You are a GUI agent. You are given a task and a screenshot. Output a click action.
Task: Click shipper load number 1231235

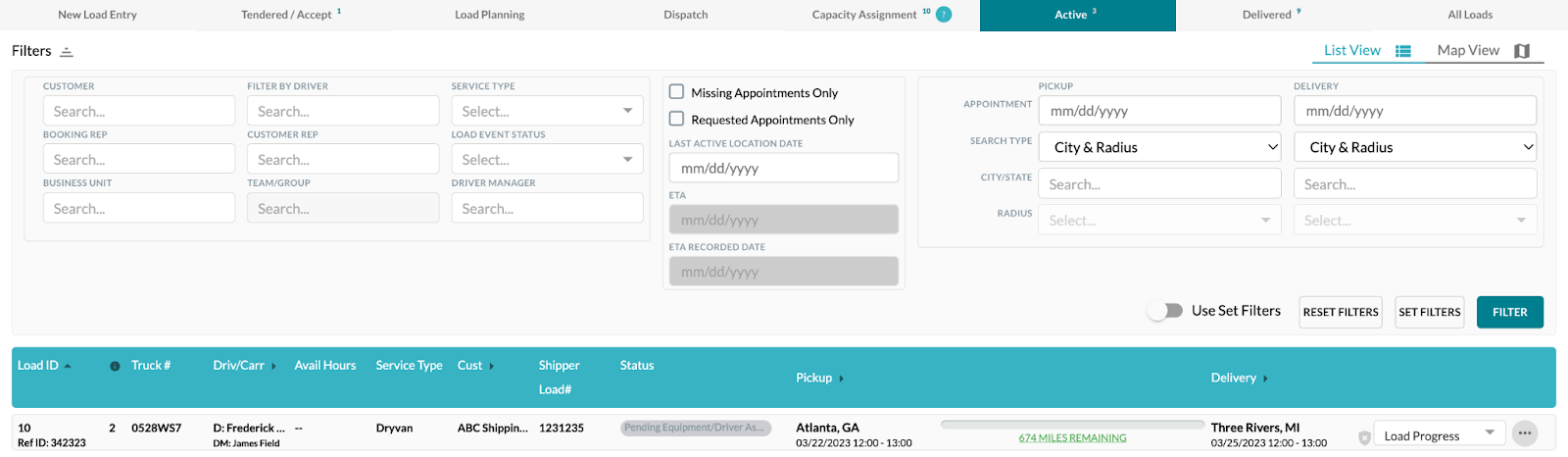tap(562, 428)
